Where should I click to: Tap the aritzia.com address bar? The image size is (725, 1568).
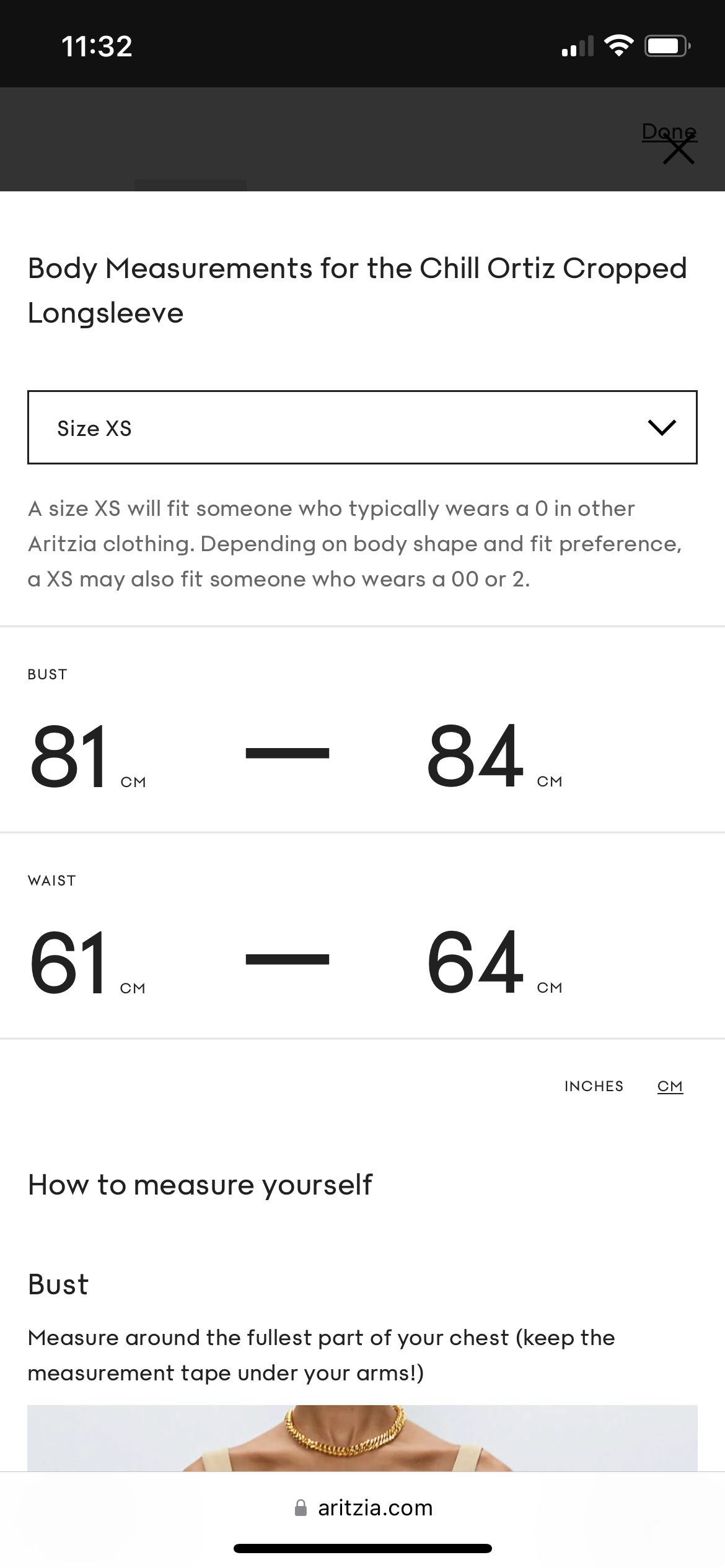click(x=362, y=1508)
